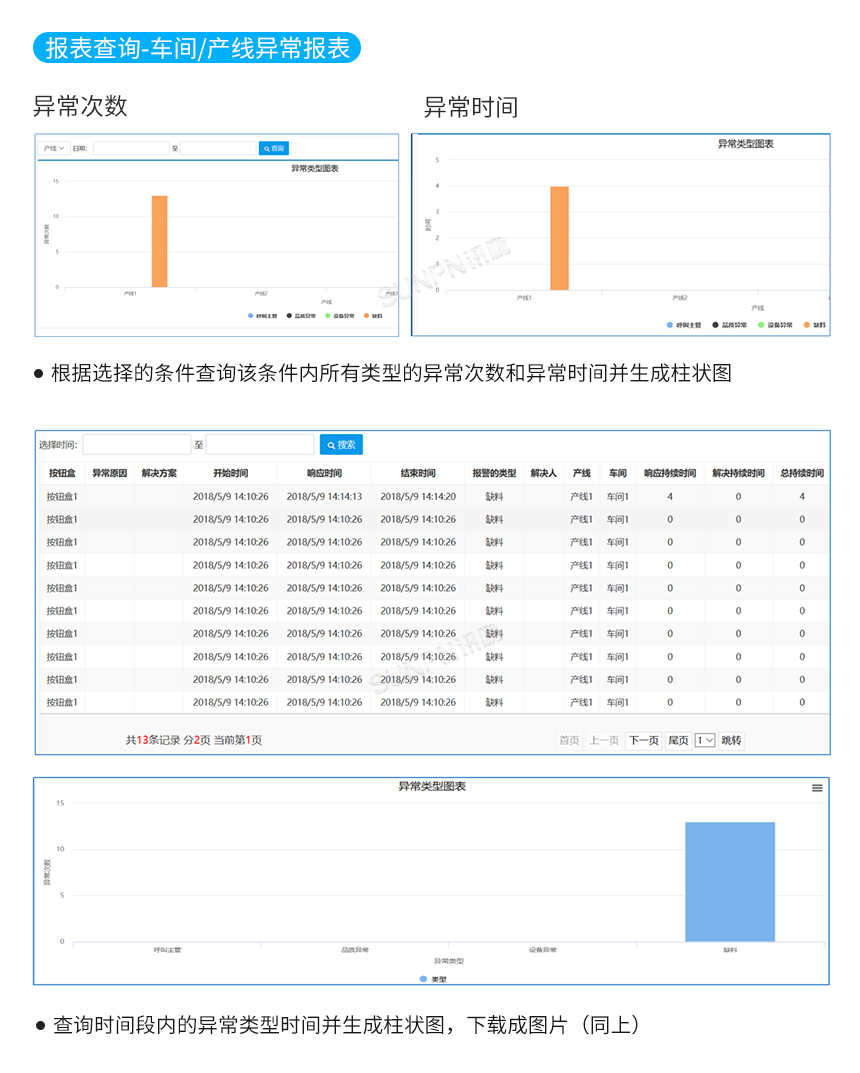The height and width of the screenshot is (1073, 860).
Task: Toggle 设备异常 legend in 异常次数 chart
Action: click(x=339, y=316)
